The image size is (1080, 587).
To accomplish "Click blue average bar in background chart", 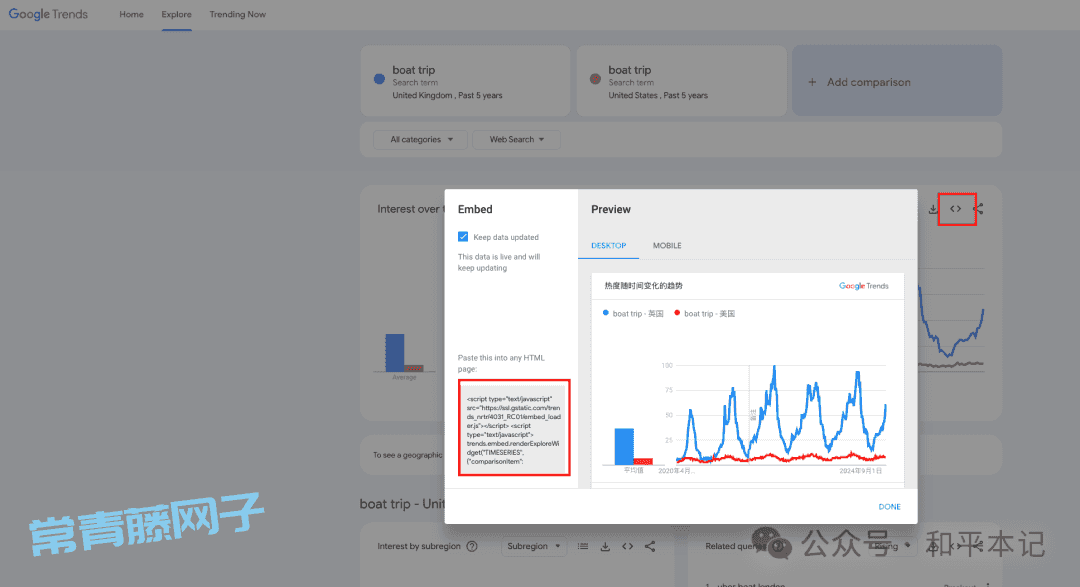I will 395,353.
